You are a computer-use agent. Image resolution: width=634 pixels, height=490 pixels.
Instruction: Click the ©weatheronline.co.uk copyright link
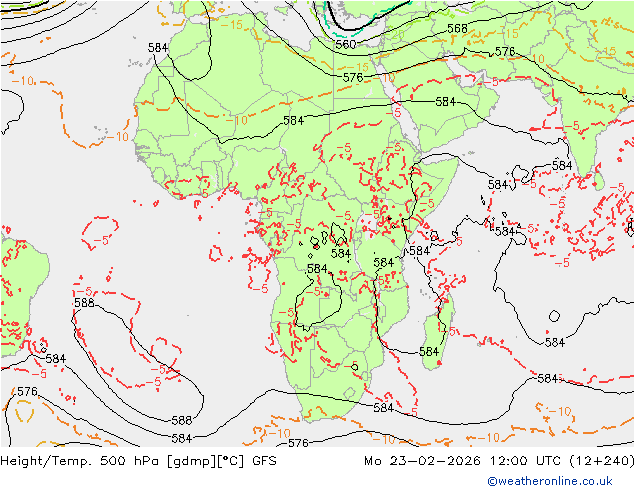550,481
